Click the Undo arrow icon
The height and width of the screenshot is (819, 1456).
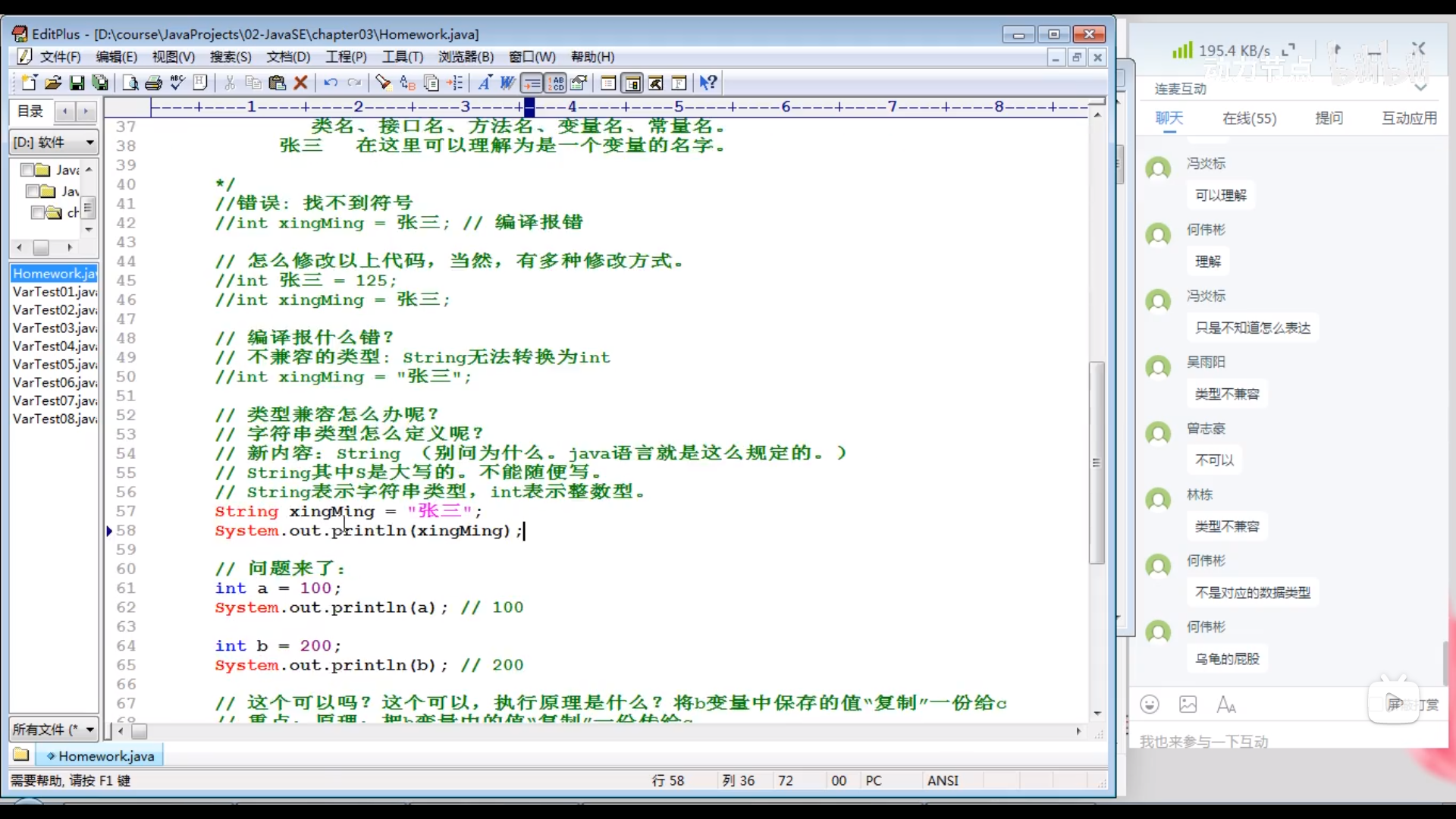331,83
